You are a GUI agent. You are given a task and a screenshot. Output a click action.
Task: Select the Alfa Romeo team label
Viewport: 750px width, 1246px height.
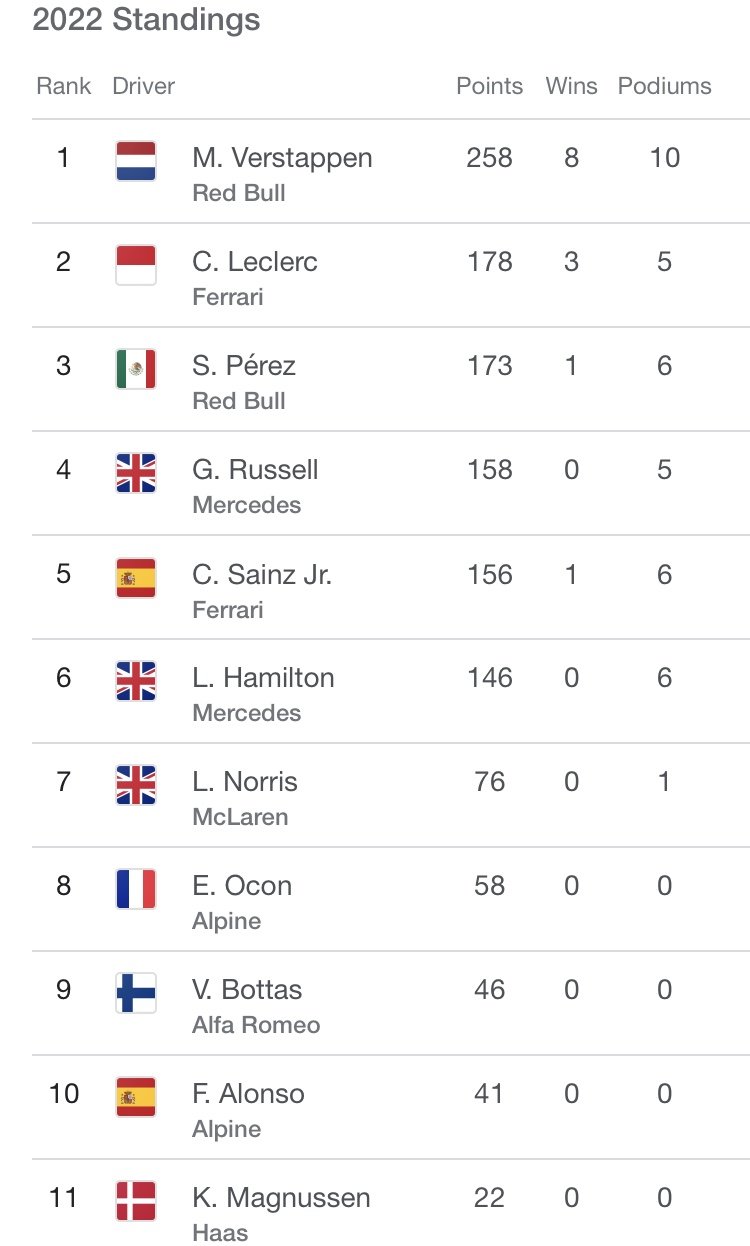click(x=256, y=1025)
